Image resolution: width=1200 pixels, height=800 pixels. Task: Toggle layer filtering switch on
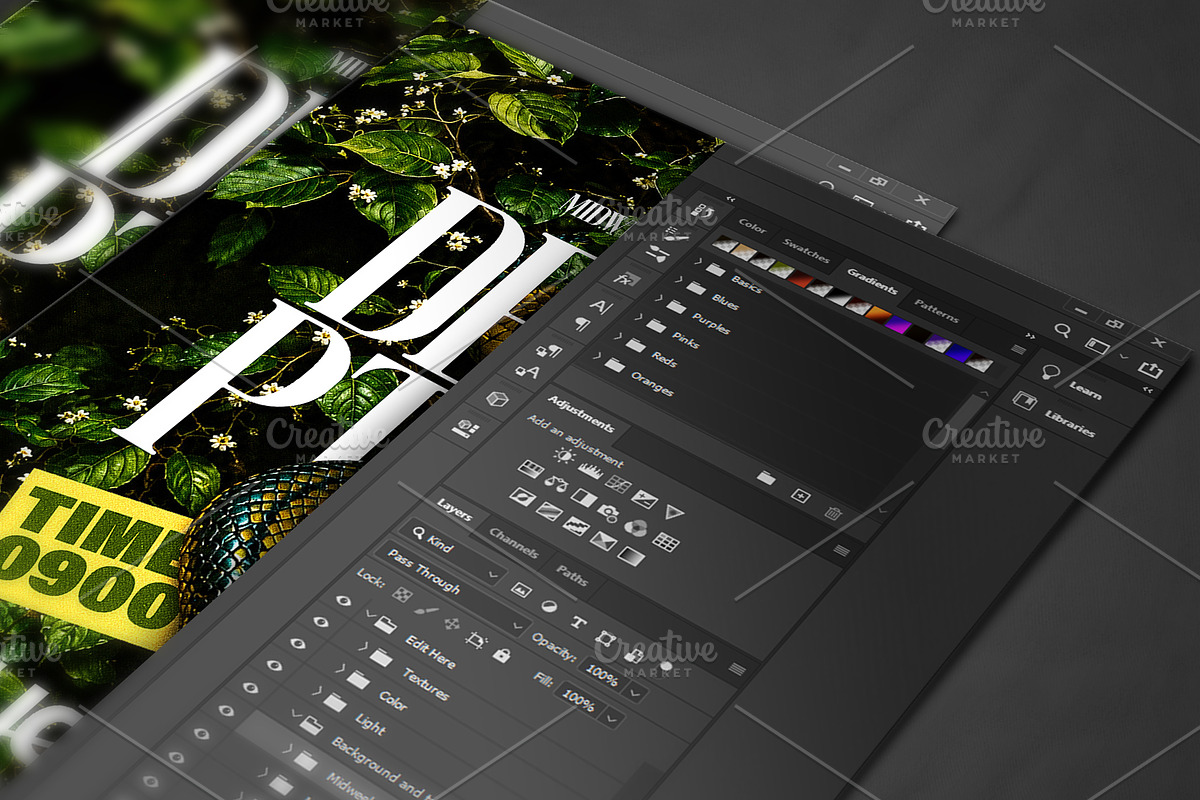[666, 665]
